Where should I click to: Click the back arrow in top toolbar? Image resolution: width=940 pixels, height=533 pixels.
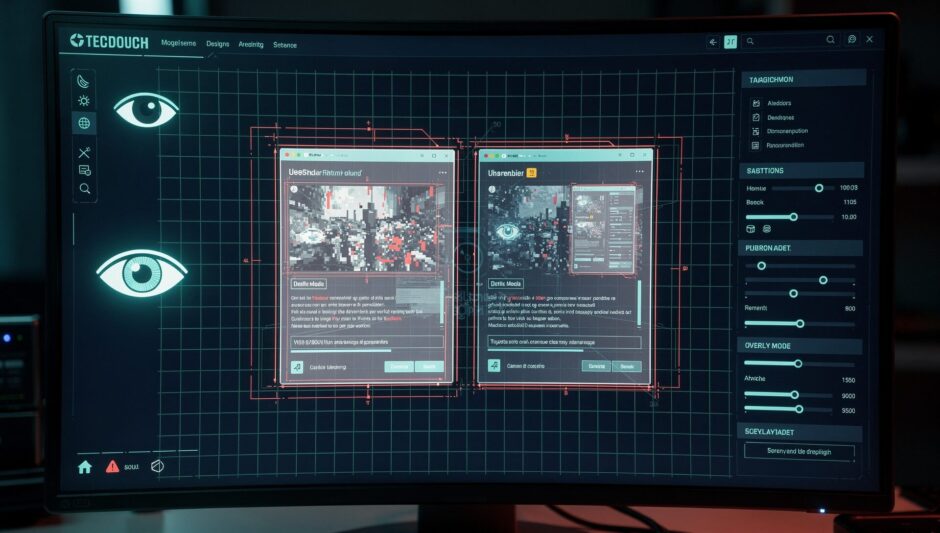coord(713,42)
